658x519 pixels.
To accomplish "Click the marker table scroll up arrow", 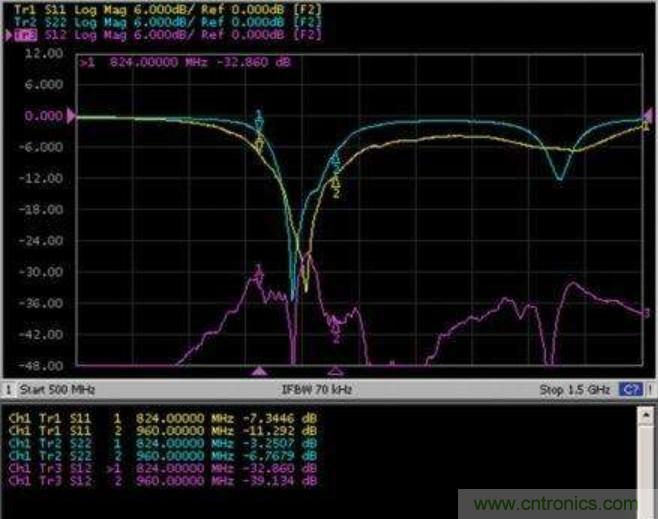I will (648, 411).
